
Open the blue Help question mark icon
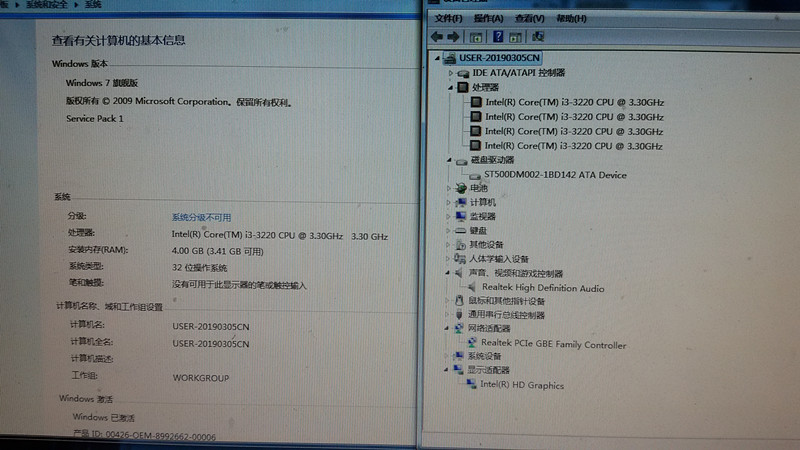click(x=498, y=37)
